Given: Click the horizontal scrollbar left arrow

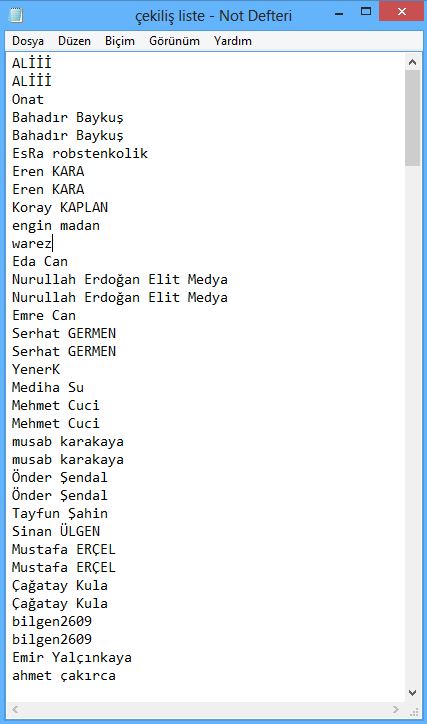Looking at the screenshot, I should 15,709.
